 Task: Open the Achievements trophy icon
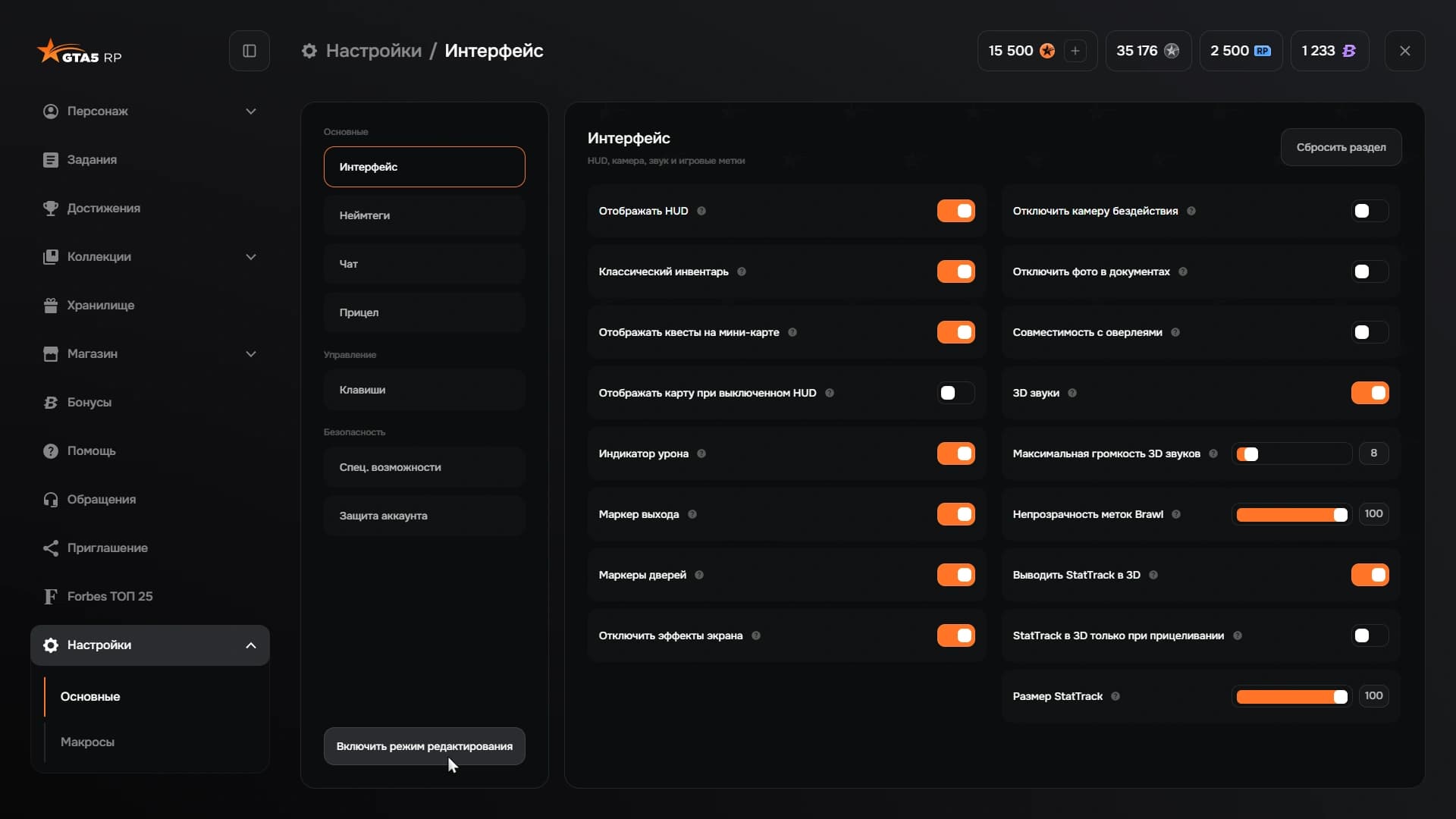tap(51, 209)
